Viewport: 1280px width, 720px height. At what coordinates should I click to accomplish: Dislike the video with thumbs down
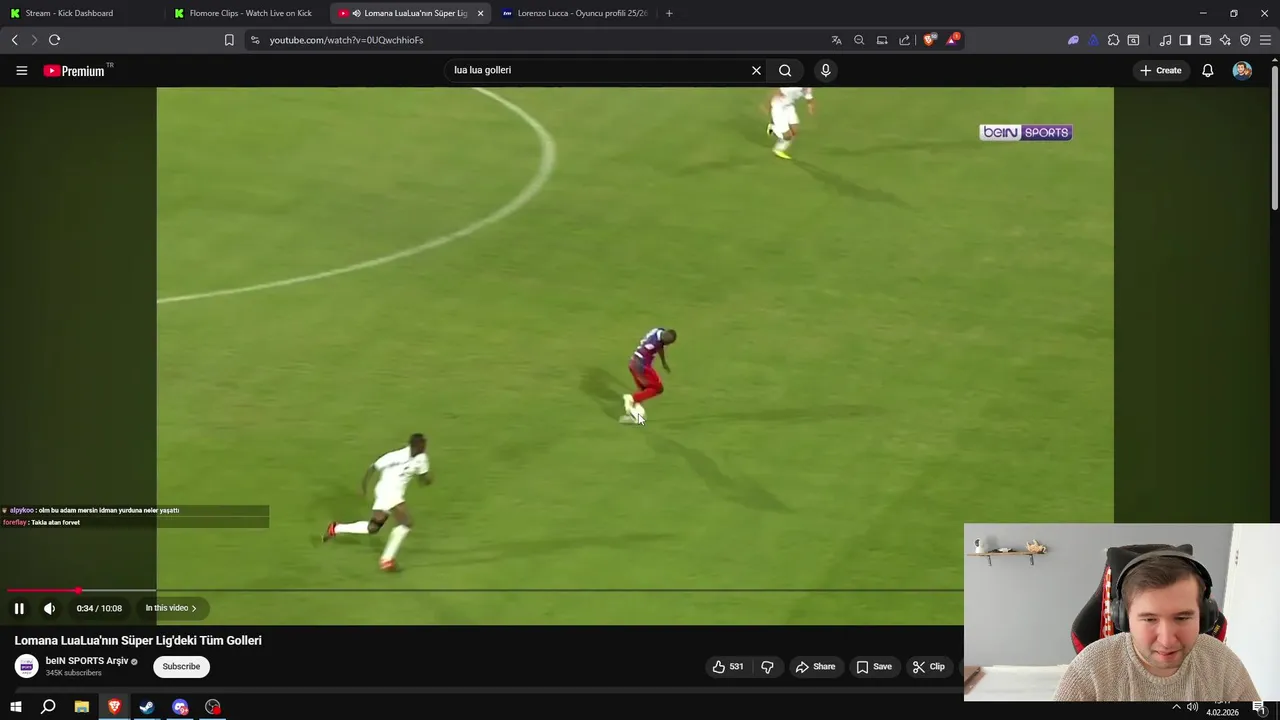click(767, 666)
